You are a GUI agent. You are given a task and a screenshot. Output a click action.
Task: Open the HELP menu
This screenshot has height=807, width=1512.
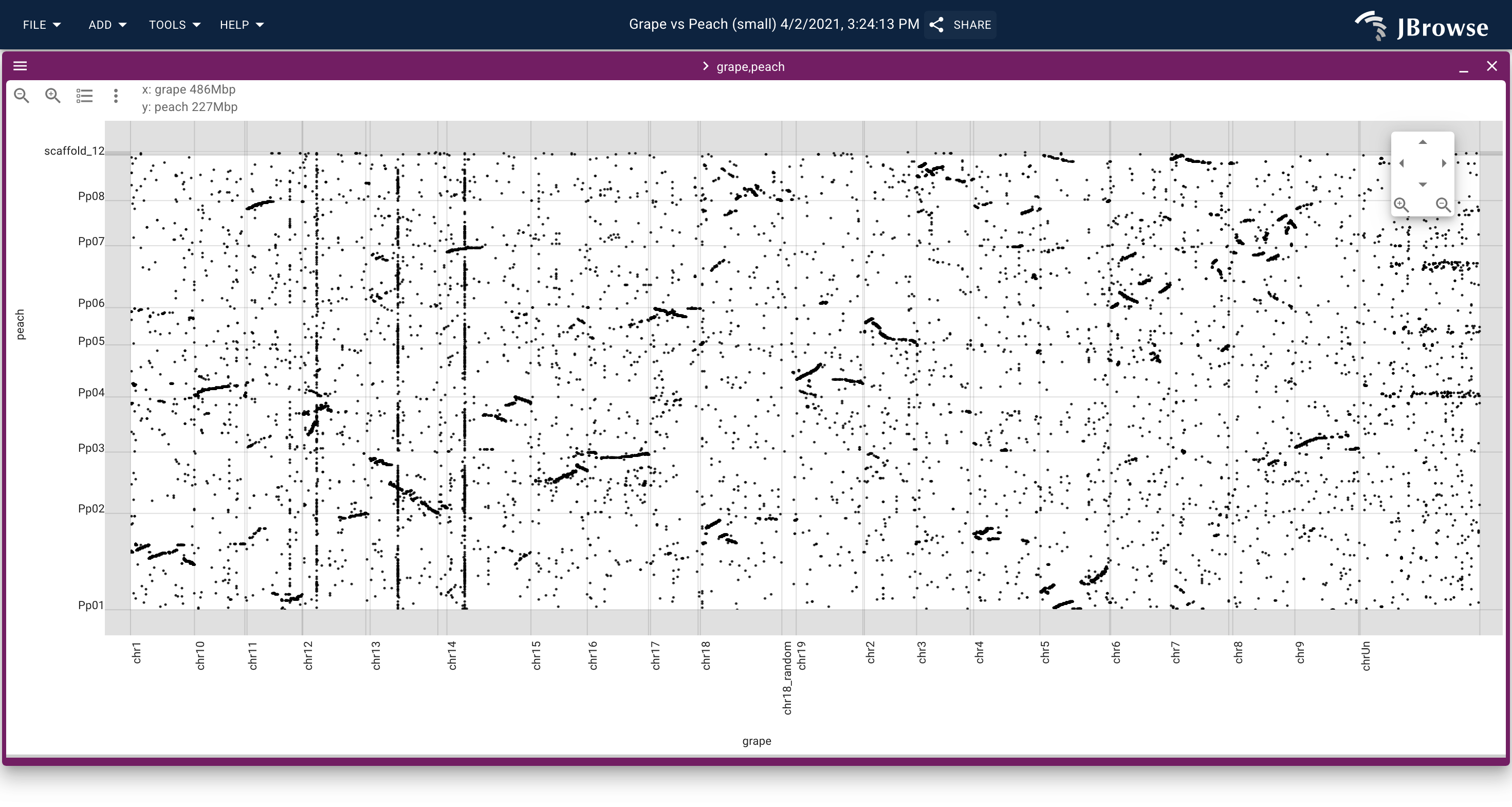point(242,25)
